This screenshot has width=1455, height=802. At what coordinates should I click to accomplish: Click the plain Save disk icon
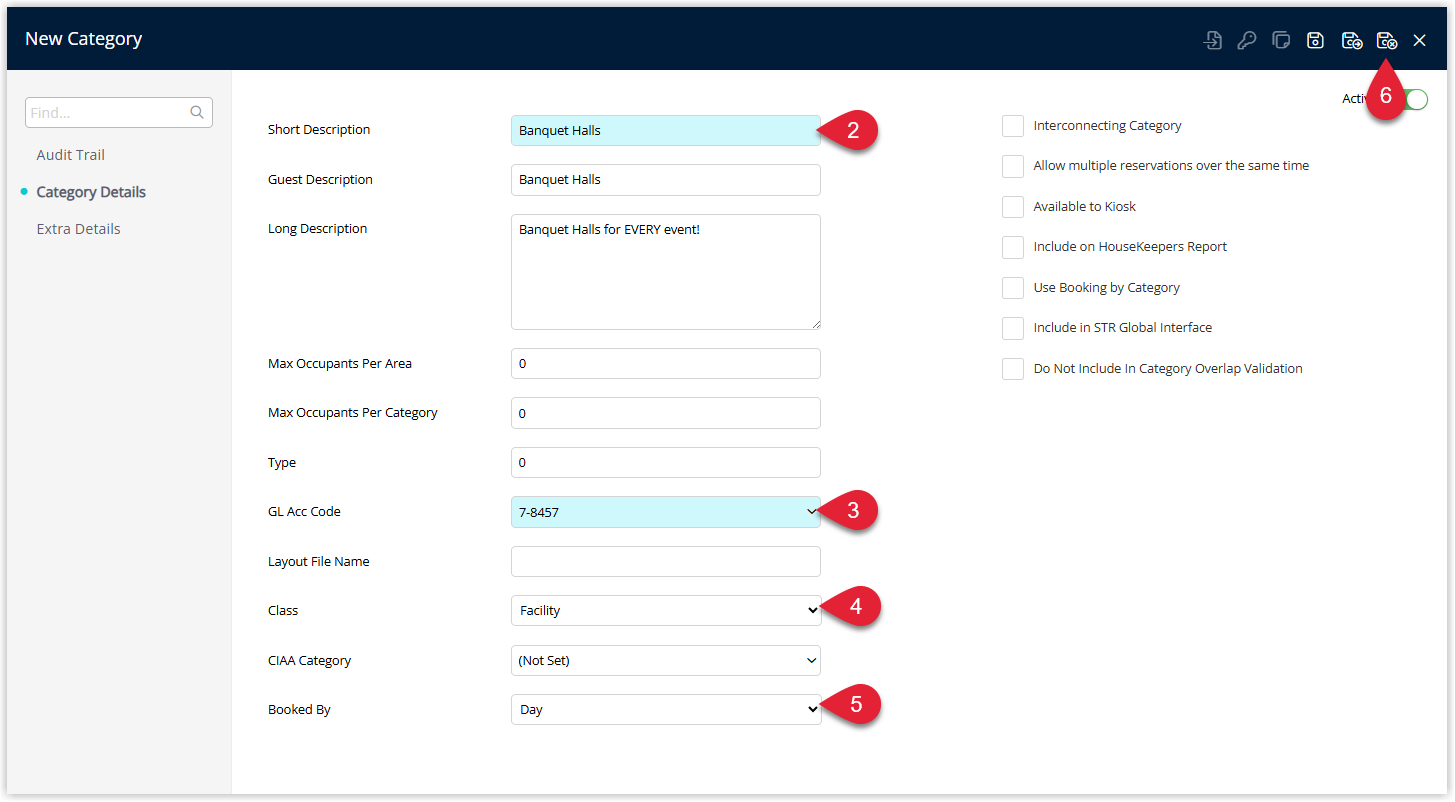tap(1316, 40)
